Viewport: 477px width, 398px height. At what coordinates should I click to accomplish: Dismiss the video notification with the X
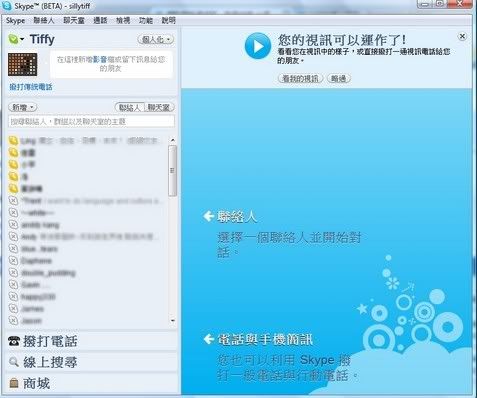click(x=462, y=36)
